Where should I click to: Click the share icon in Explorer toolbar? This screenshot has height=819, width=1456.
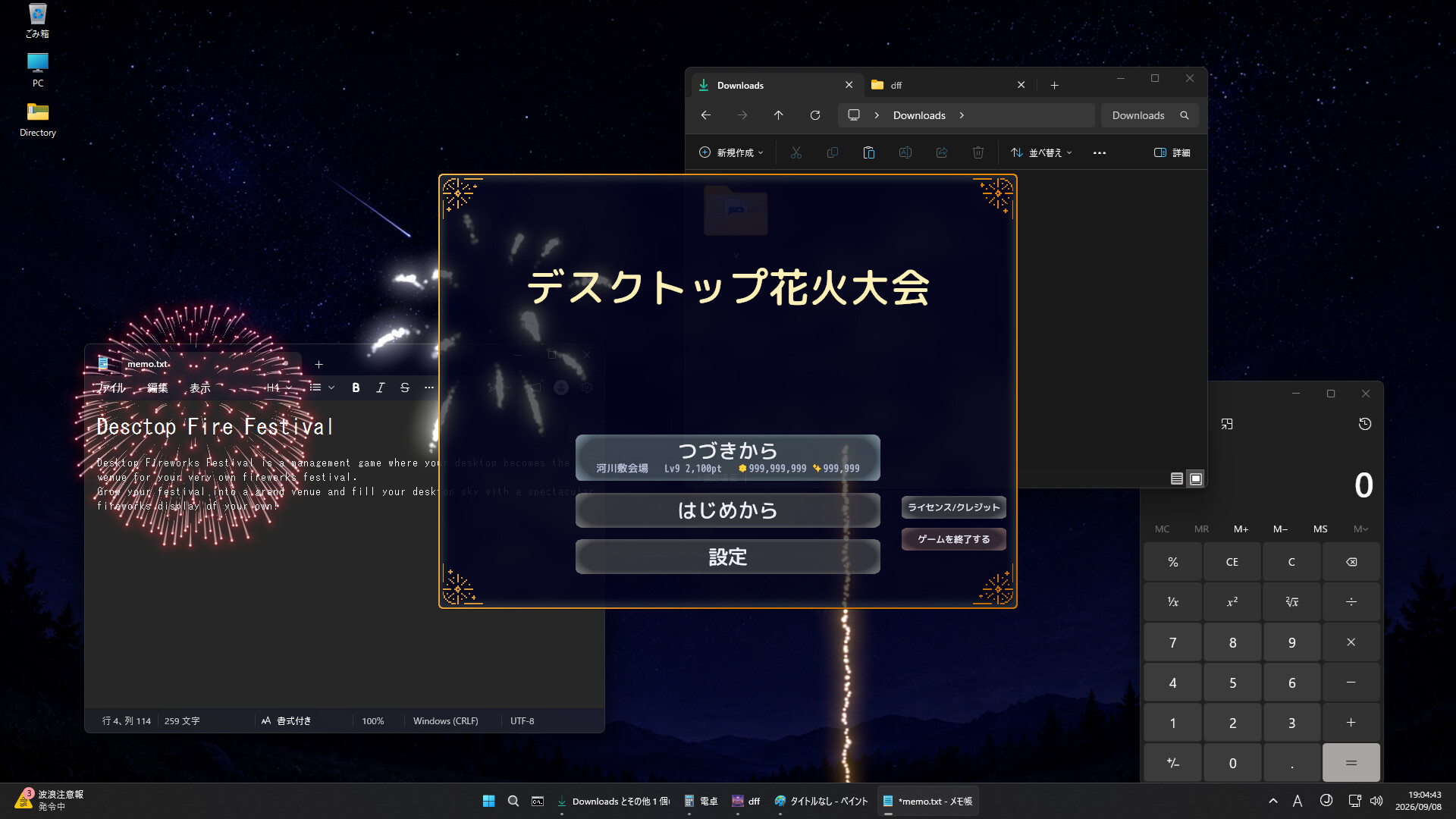pos(941,152)
